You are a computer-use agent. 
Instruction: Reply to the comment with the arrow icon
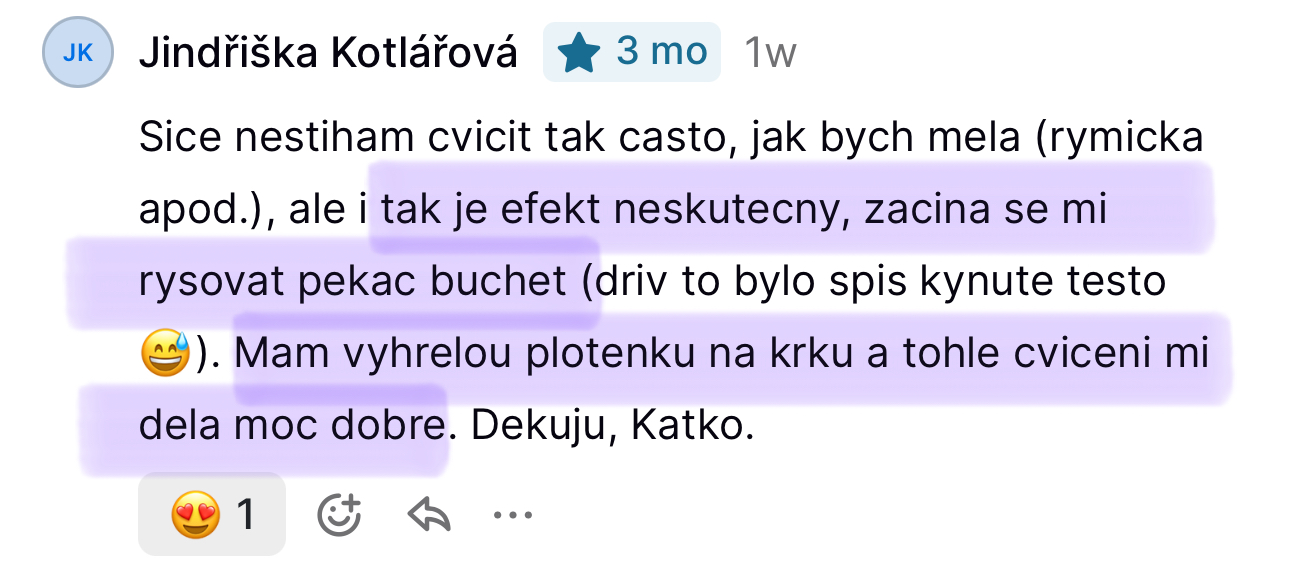click(429, 515)
